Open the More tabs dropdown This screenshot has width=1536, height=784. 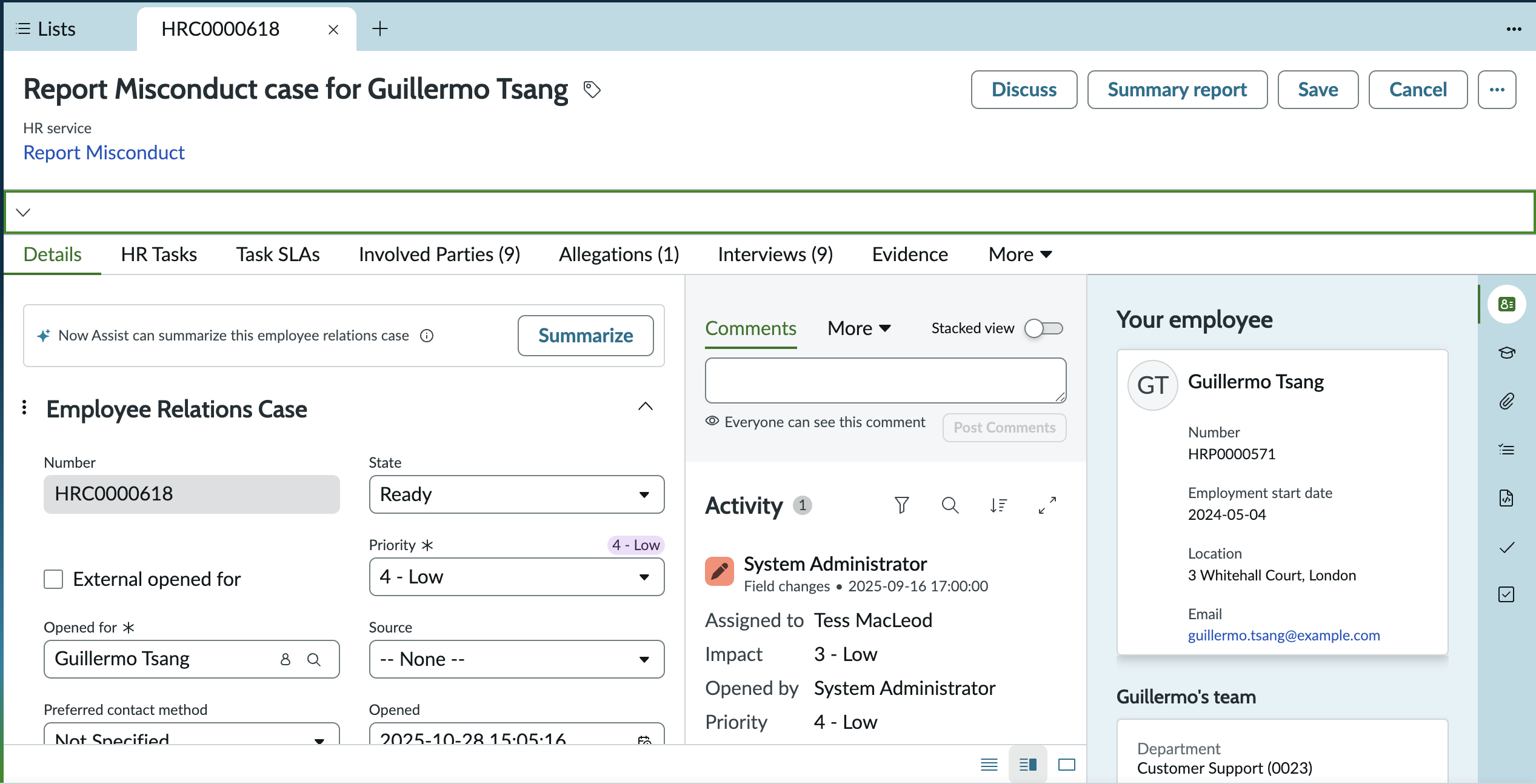pyautogui.click(x=1020, y=254)
